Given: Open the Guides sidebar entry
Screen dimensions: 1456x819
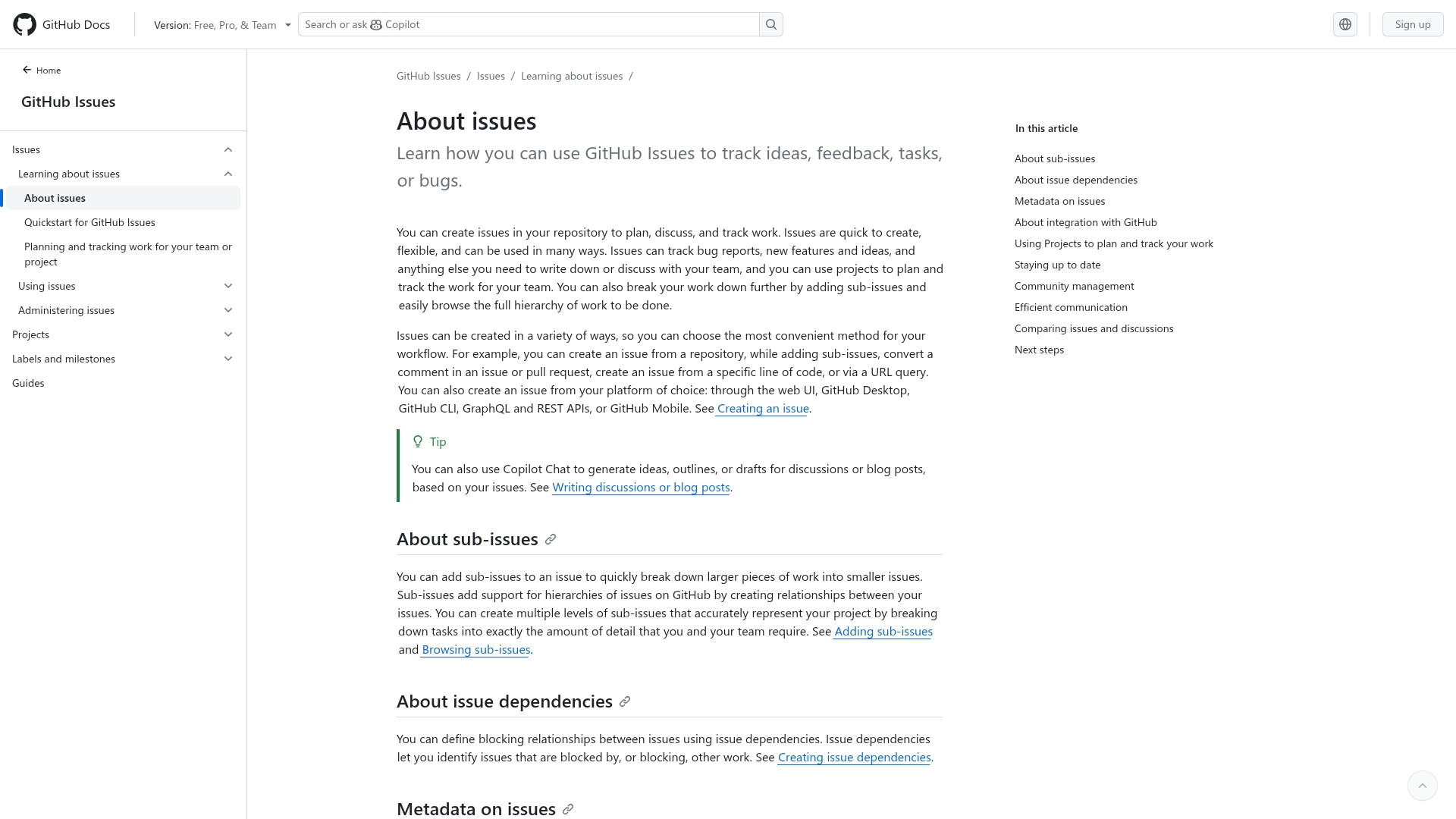Looking at the screenshot, I should coord(28,383).
